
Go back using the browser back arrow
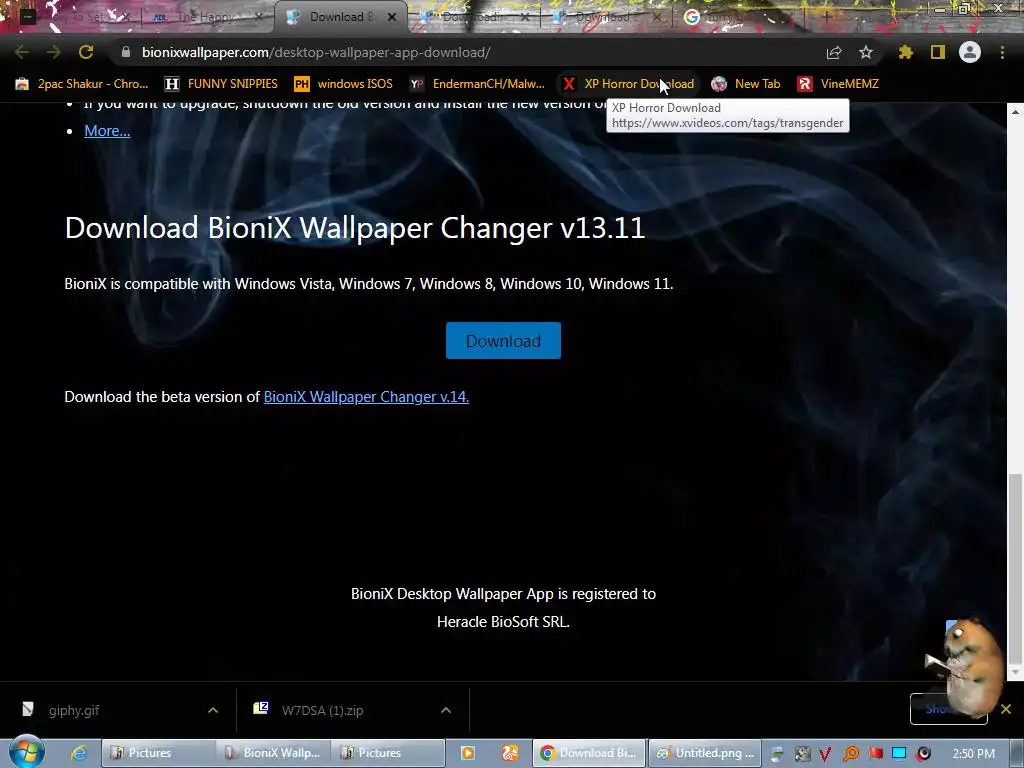point(22,52)
